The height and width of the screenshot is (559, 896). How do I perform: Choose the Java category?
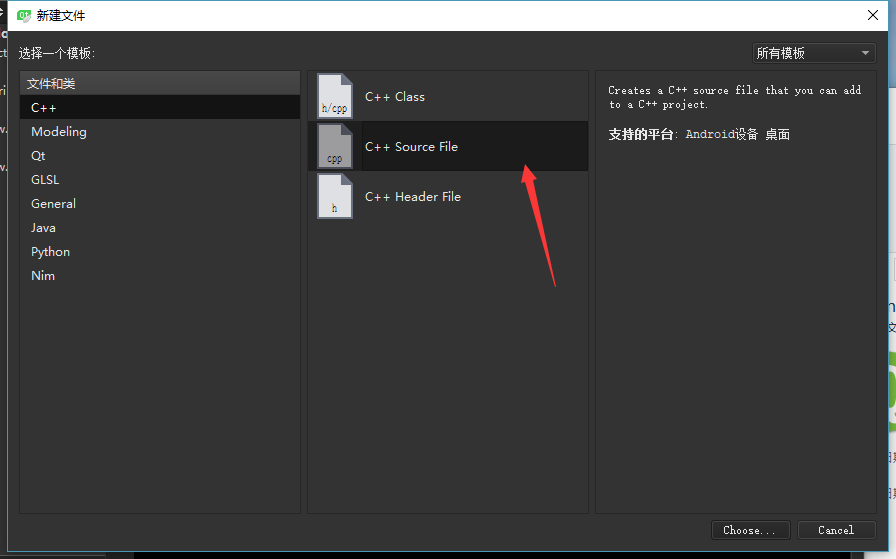point(160,227)
